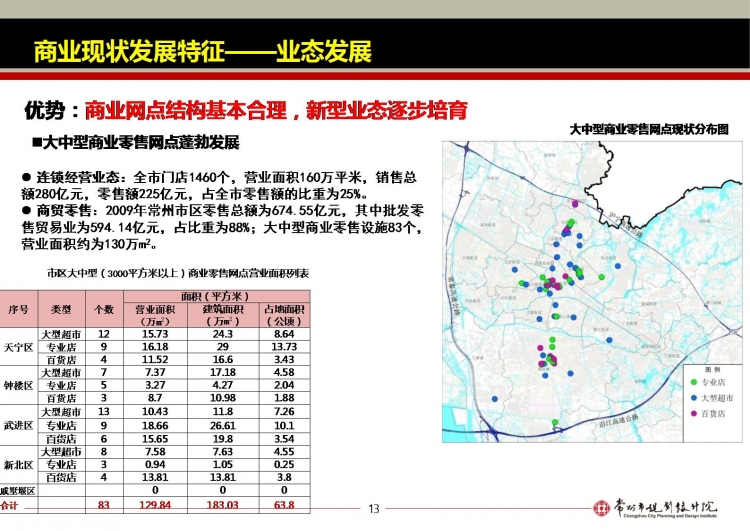Click the 占地面积 column header
This screenshot has height=531, width=750.
(284, 315)
